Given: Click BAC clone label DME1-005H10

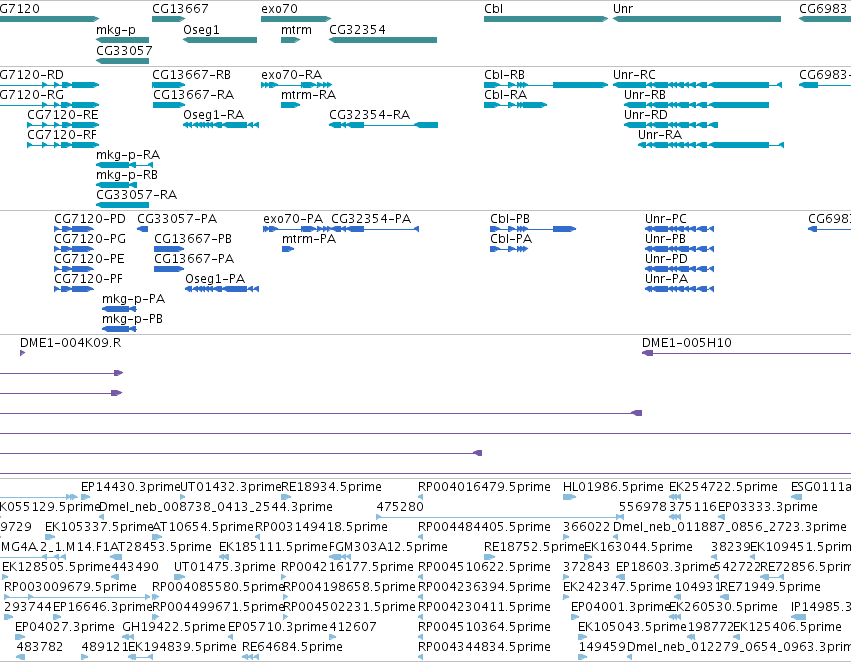Looking at the screenshot, I should 687,343.
